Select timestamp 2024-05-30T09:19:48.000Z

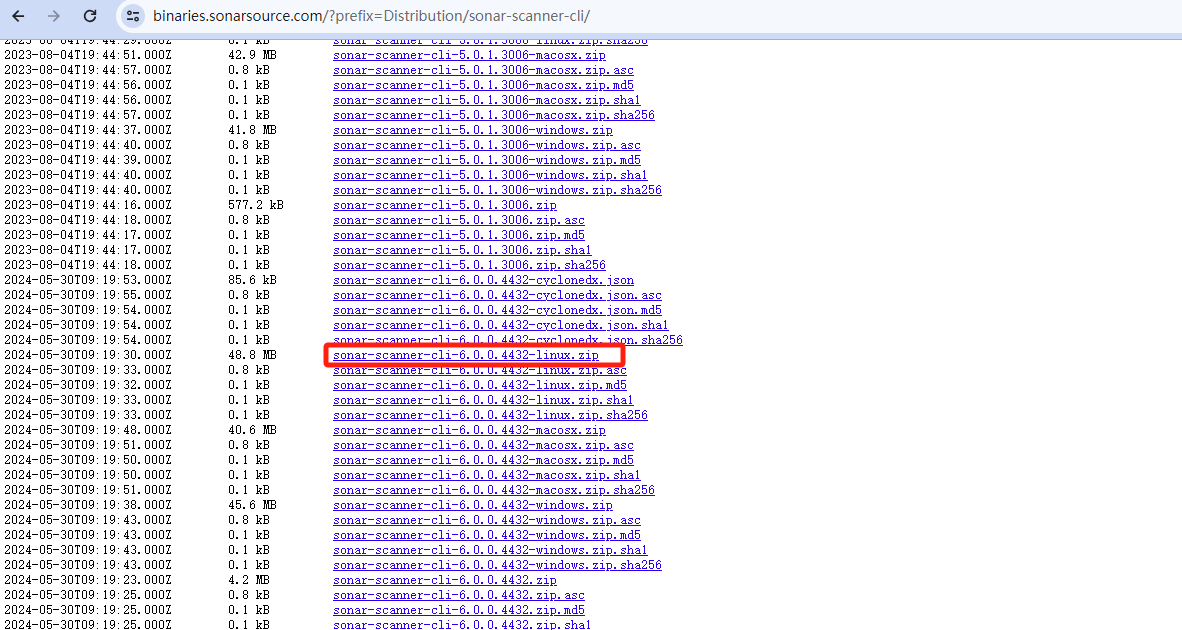pos(88,430)
